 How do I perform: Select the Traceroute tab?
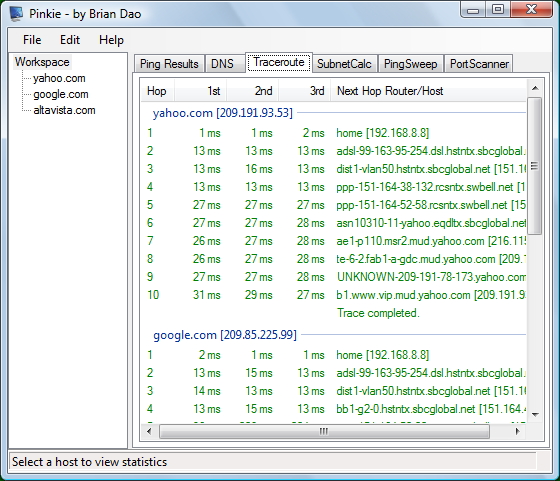279,62
